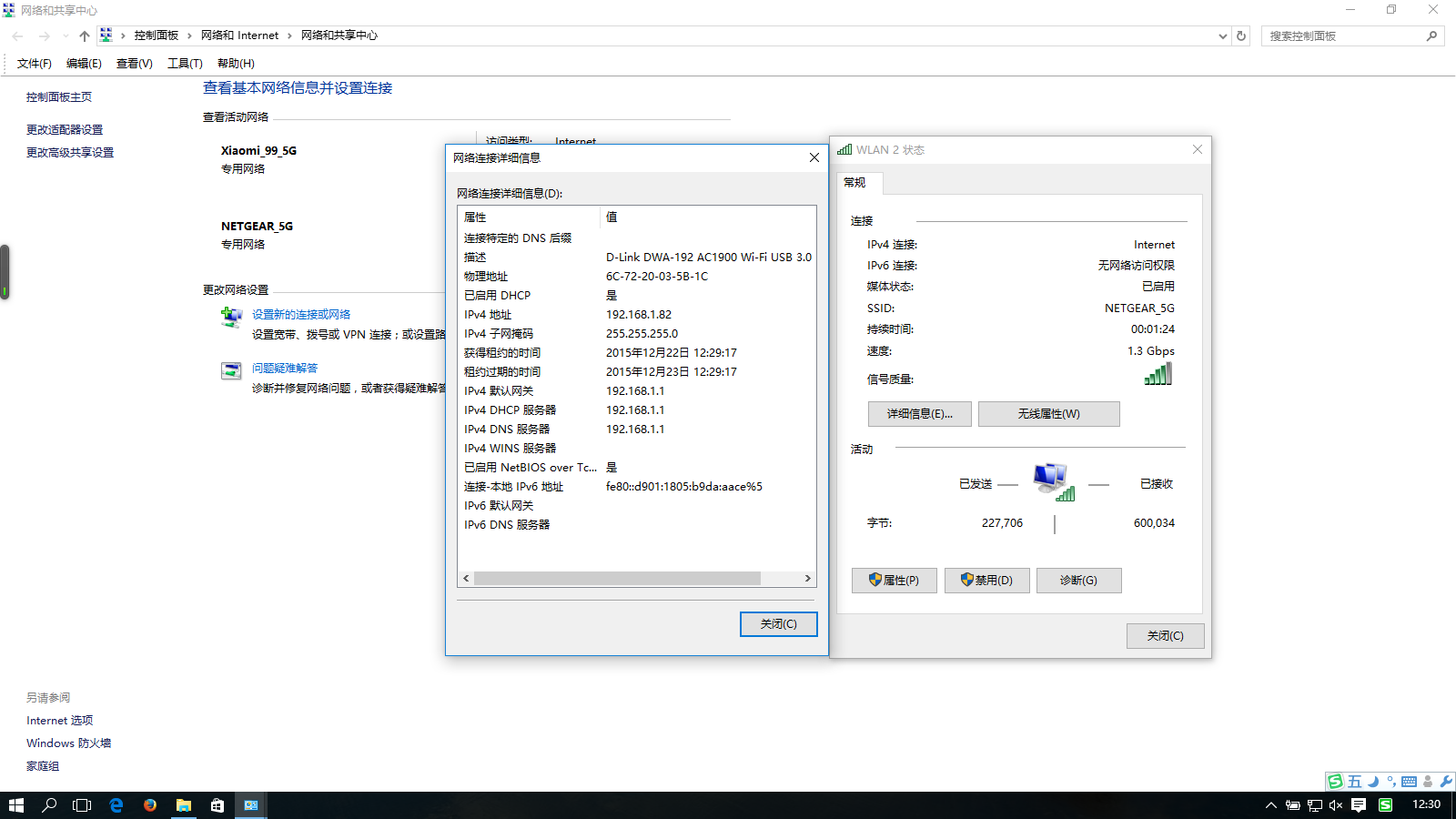
Task: Click the Control Panel taskbar window icon
Action: tap(251, 805)
